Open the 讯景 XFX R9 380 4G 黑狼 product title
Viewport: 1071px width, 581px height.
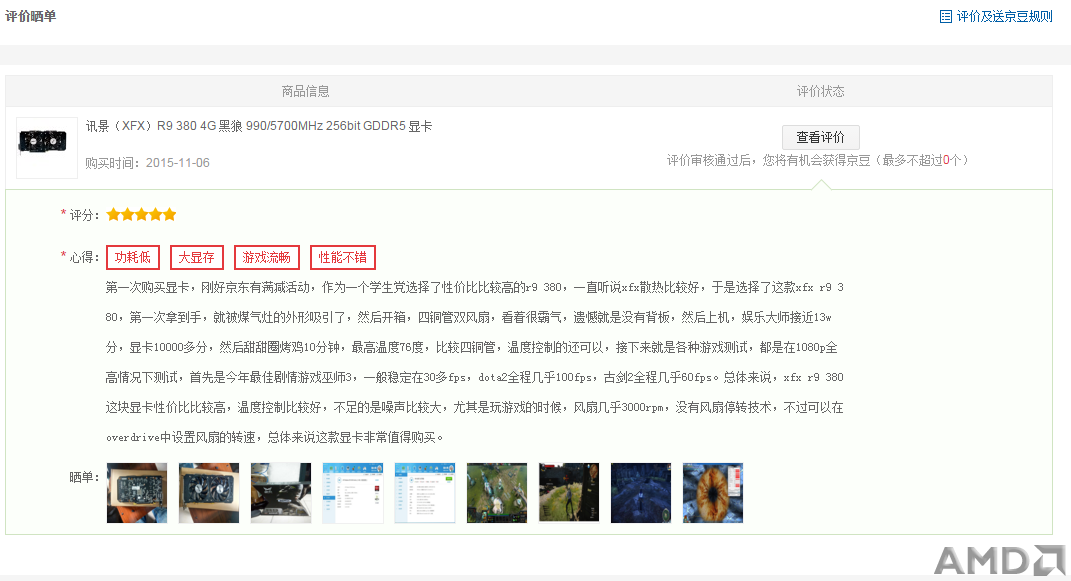[x=259, y=126]
